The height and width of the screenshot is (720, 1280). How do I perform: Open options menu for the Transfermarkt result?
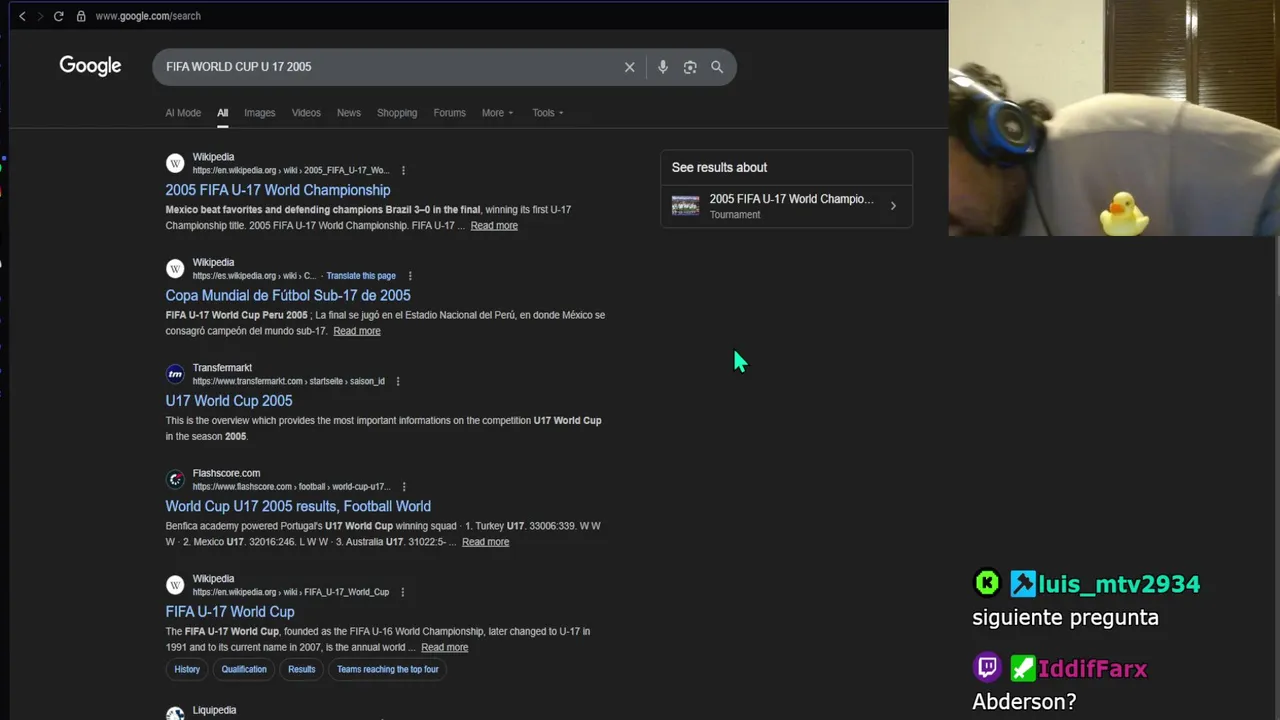click(x=398, y=381)
